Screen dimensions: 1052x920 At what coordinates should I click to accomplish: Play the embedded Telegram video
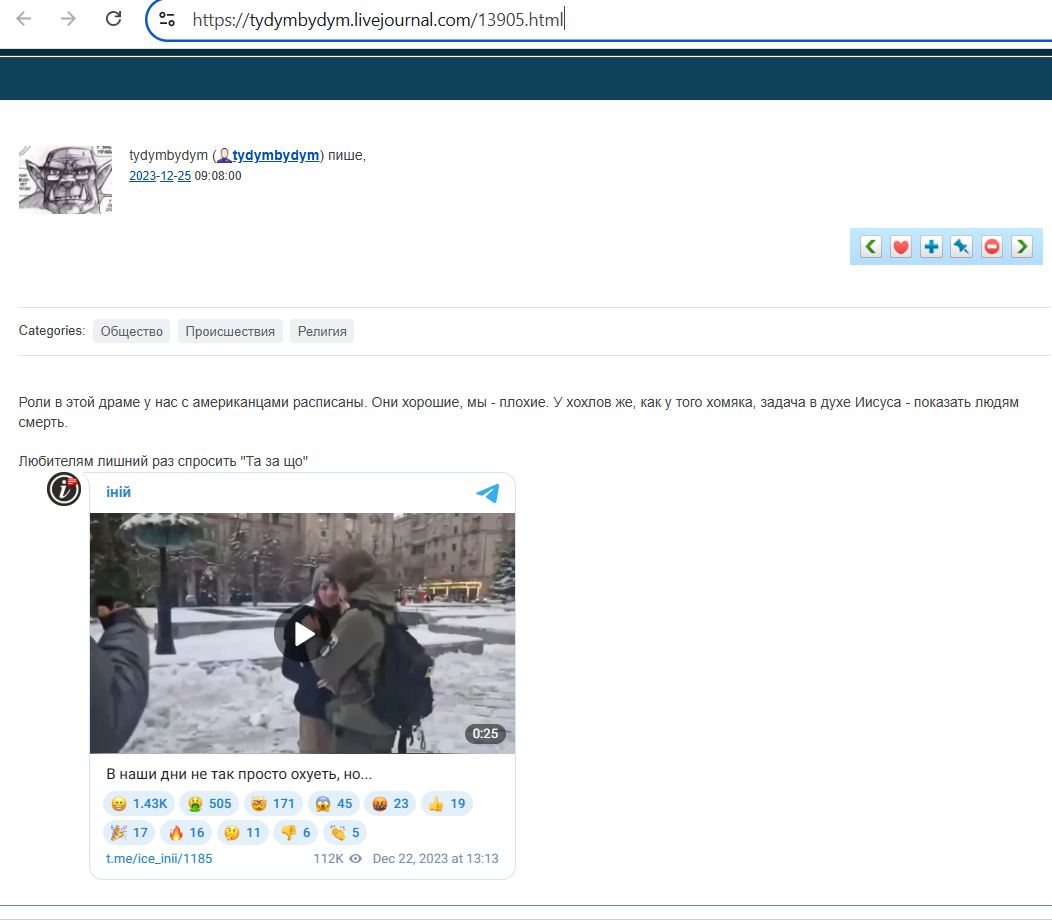click(x=302, y=633)
